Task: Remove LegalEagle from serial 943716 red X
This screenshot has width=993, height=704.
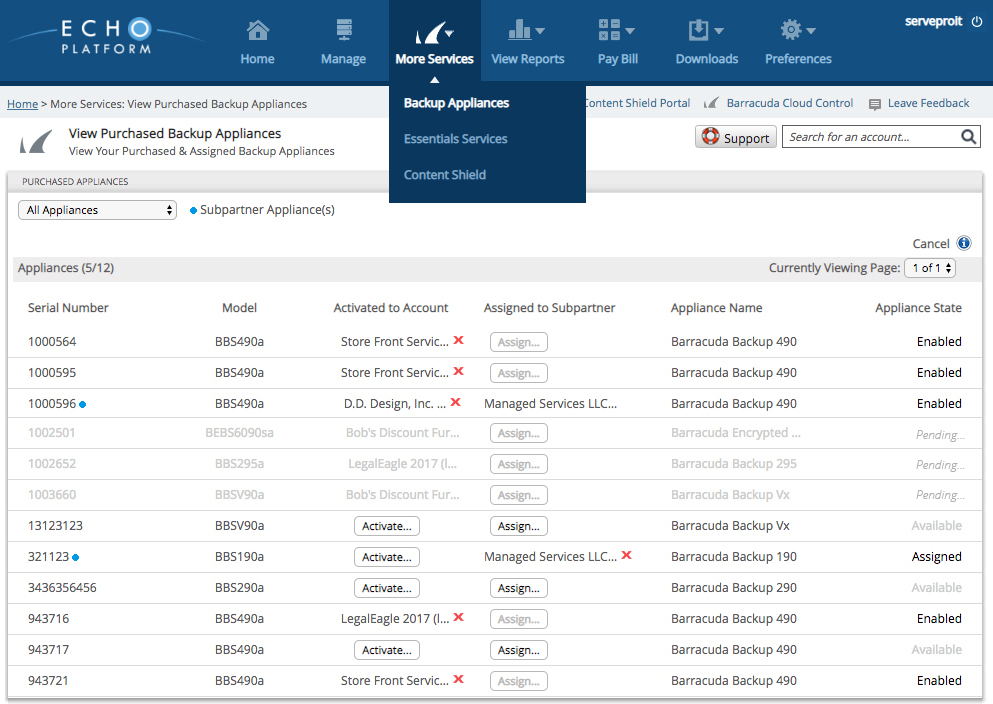Action: pos(459,617)
